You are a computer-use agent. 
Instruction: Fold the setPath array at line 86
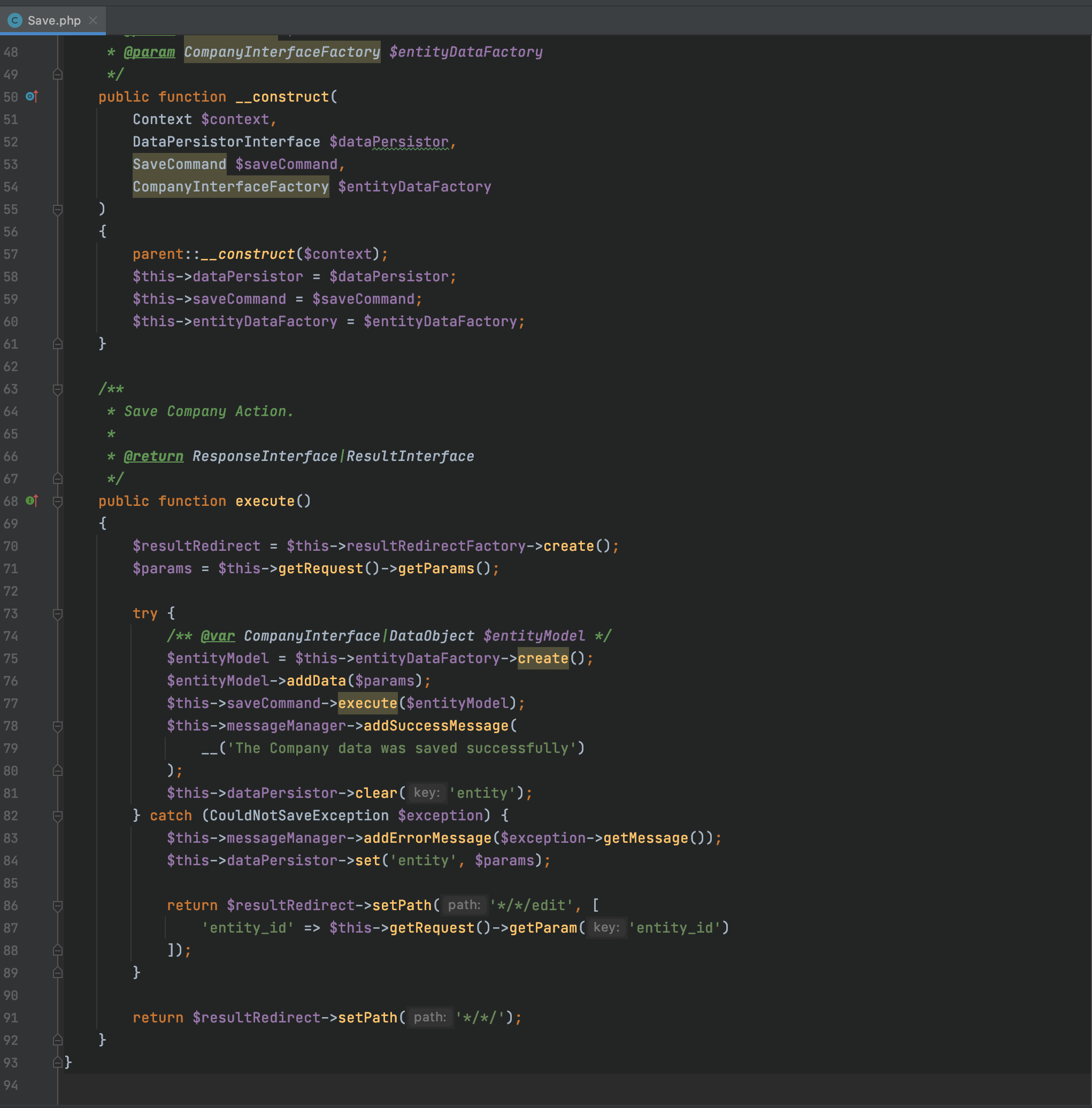(x=58, y=906)
